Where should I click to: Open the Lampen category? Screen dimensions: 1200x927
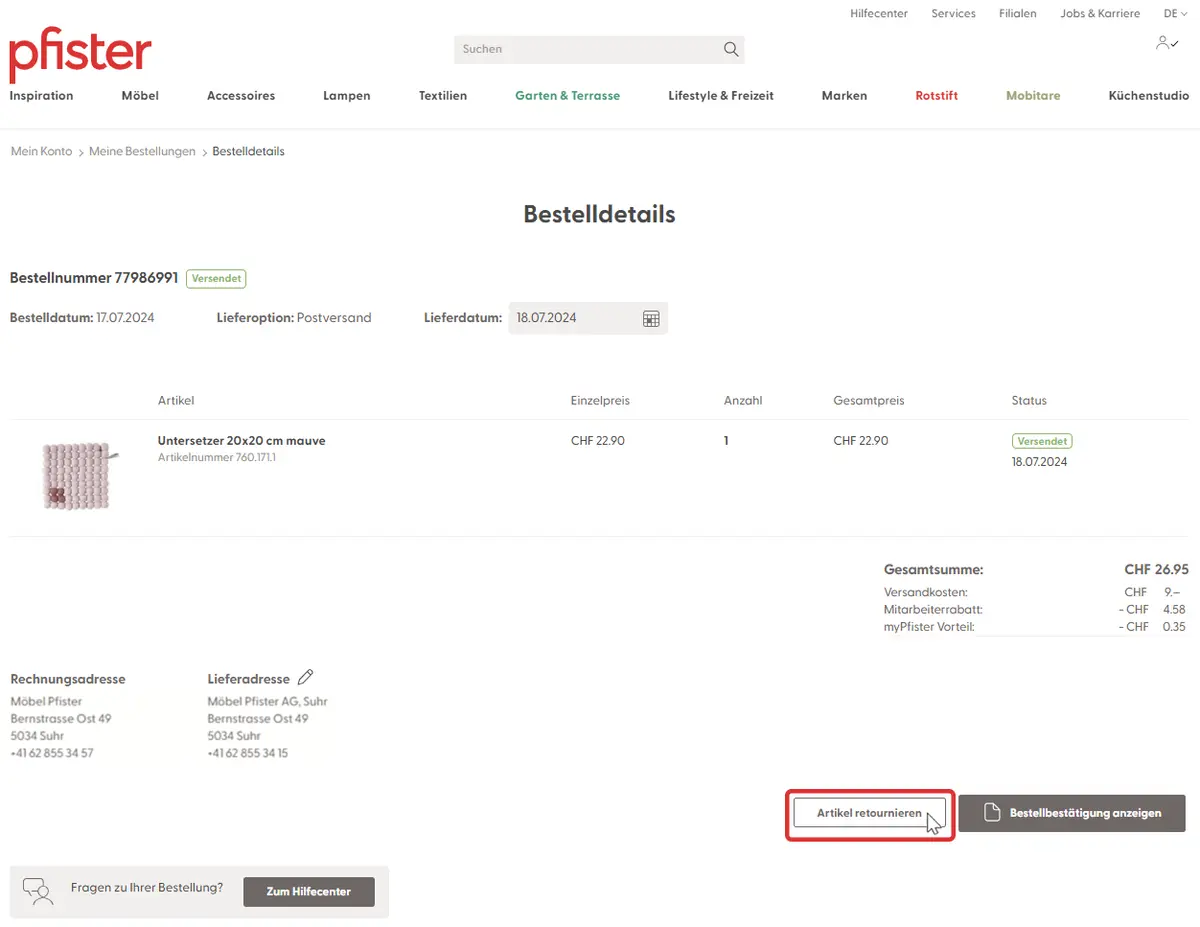(x=346, y=96)
